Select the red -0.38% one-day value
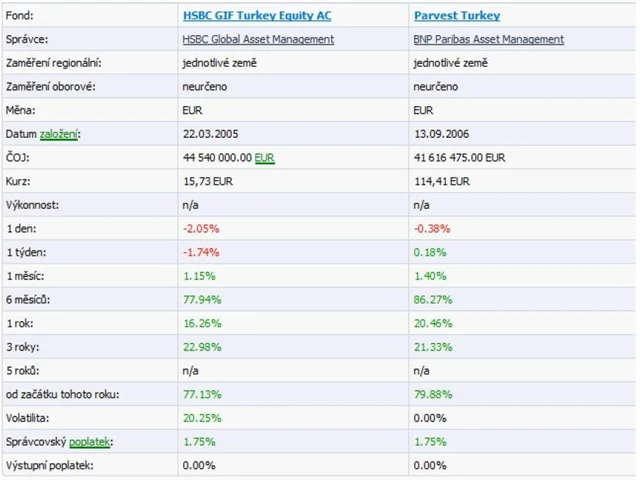The width and height of the screenshot is (640, 480). 431,228
